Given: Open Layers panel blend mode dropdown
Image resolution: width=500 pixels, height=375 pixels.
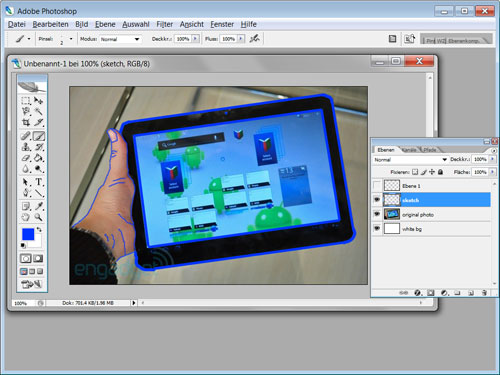Looking at the screenshot, I should click(x=410, y=160).
